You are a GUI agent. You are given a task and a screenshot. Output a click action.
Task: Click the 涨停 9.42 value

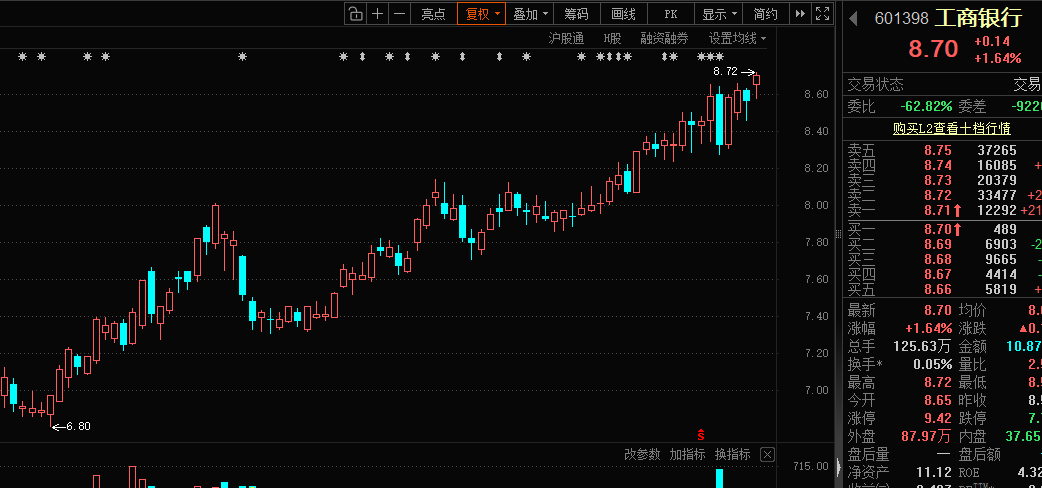[938, 418]
